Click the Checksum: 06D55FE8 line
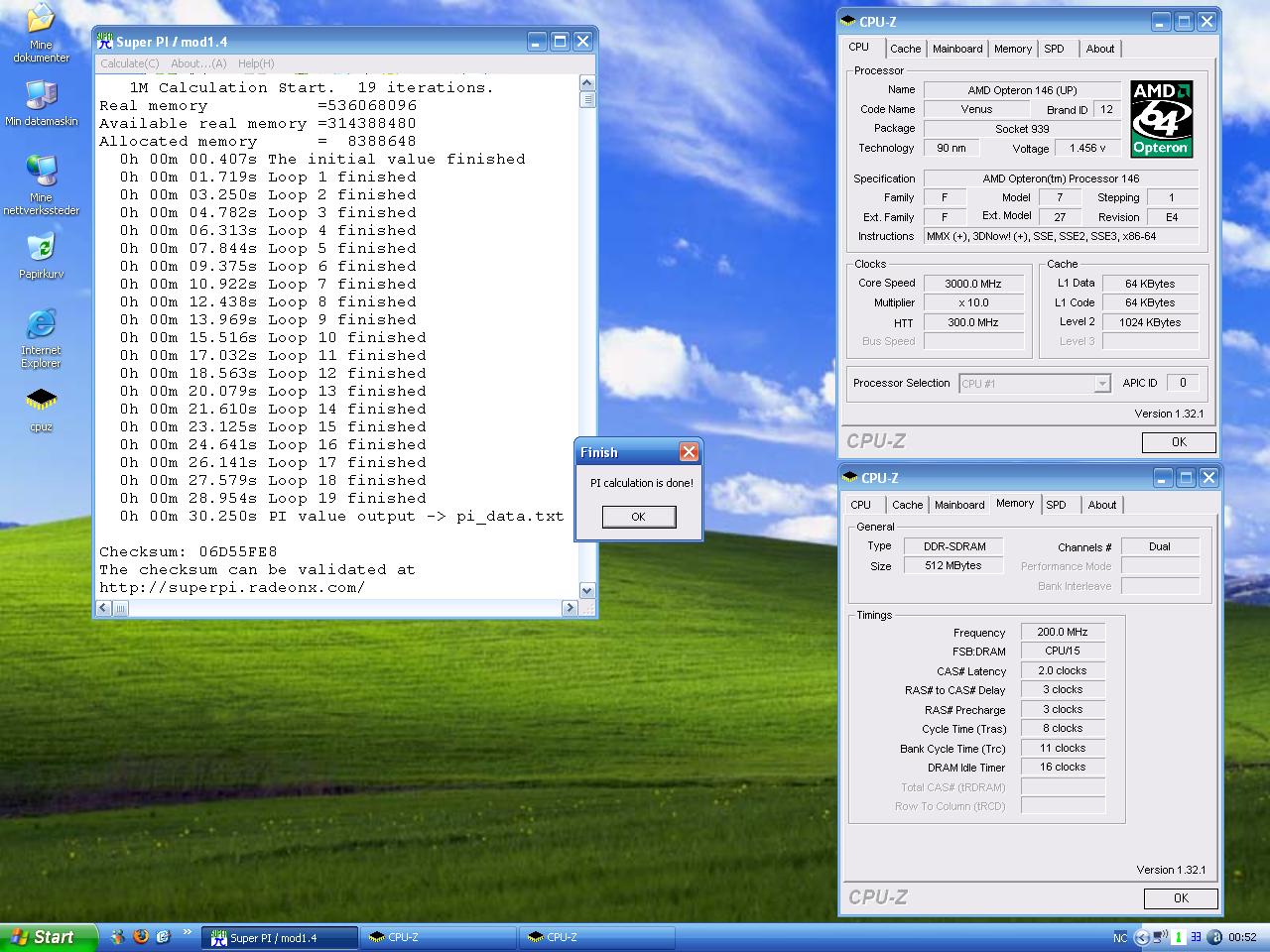The height and width of the screenshot is (952, 1270). pos(189,551)
